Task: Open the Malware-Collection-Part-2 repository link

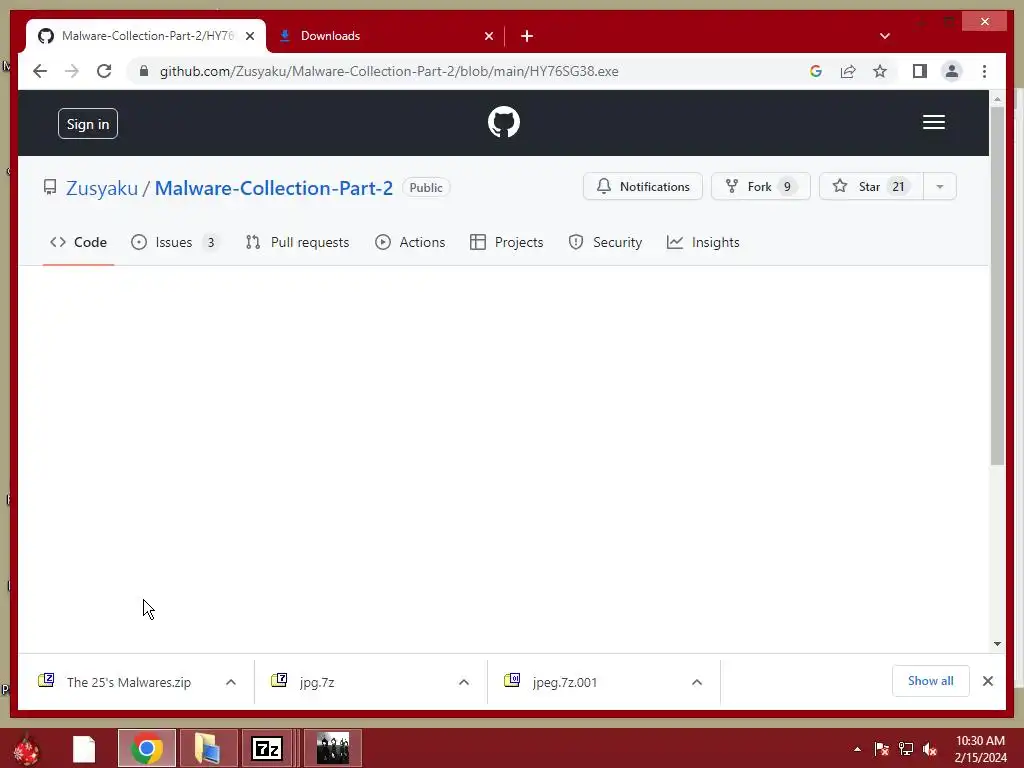Action: click(x=274, y=188)
